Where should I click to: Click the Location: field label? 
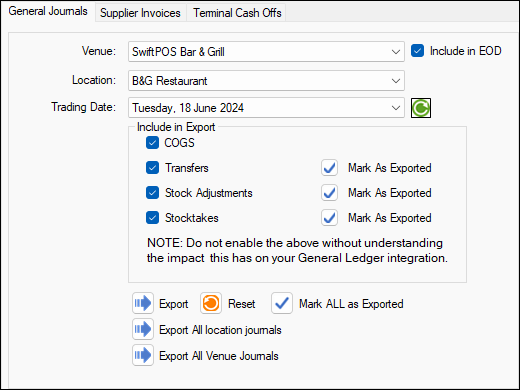94,80
